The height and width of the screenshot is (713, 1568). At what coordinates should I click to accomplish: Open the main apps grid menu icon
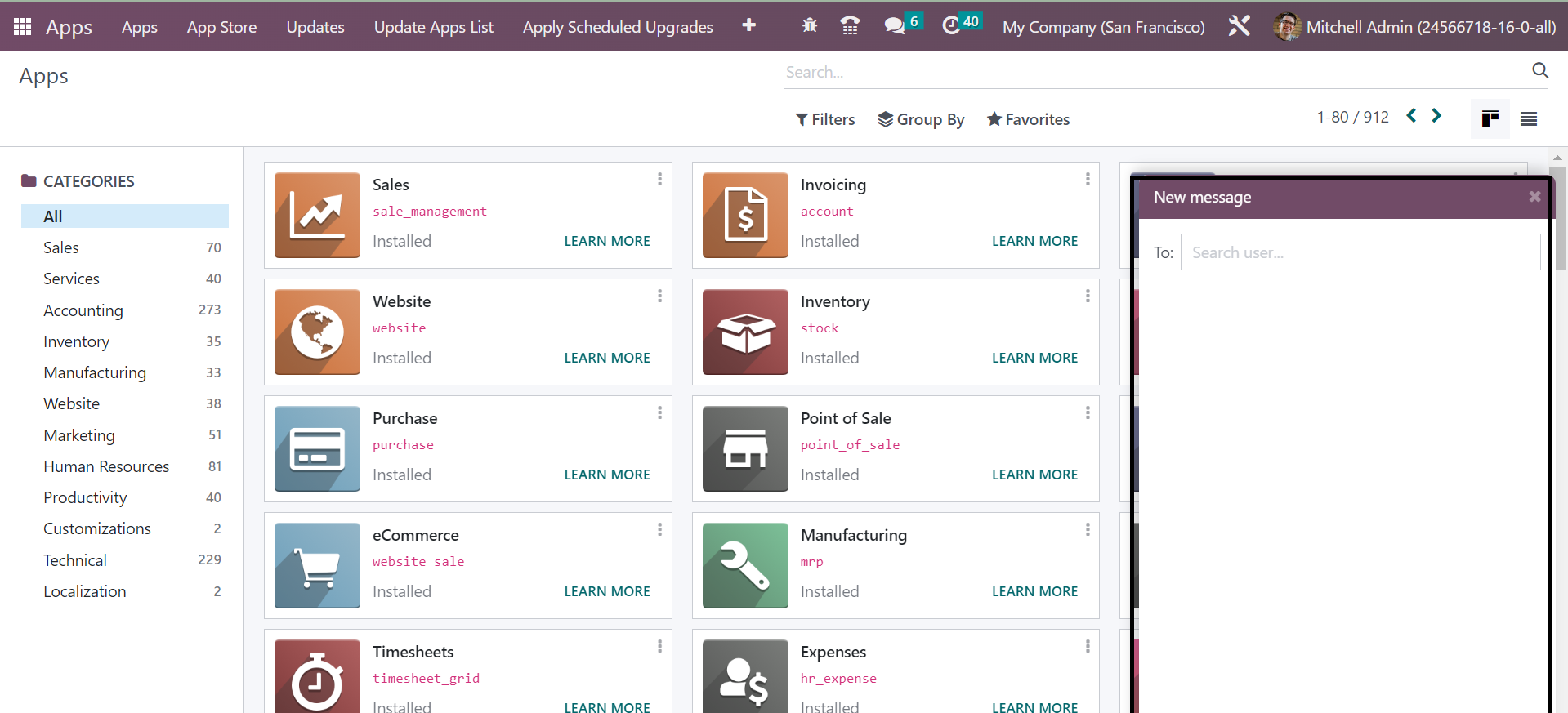coord(22,27)
